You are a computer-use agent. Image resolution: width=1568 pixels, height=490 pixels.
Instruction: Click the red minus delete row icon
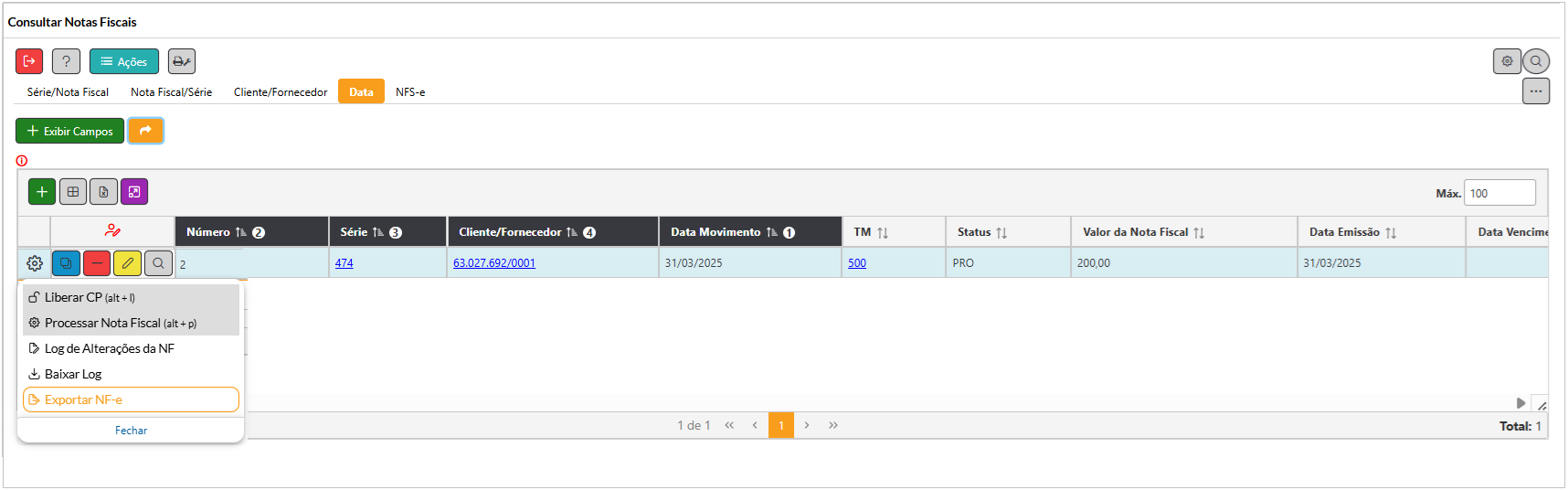pos(97,263)
